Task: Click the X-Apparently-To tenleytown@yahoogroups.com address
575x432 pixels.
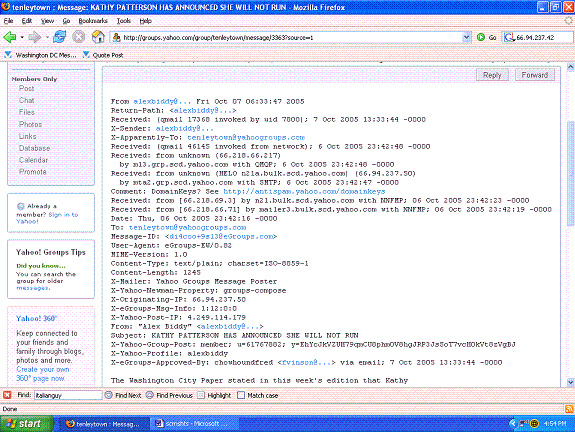Action: coord(246,138)
